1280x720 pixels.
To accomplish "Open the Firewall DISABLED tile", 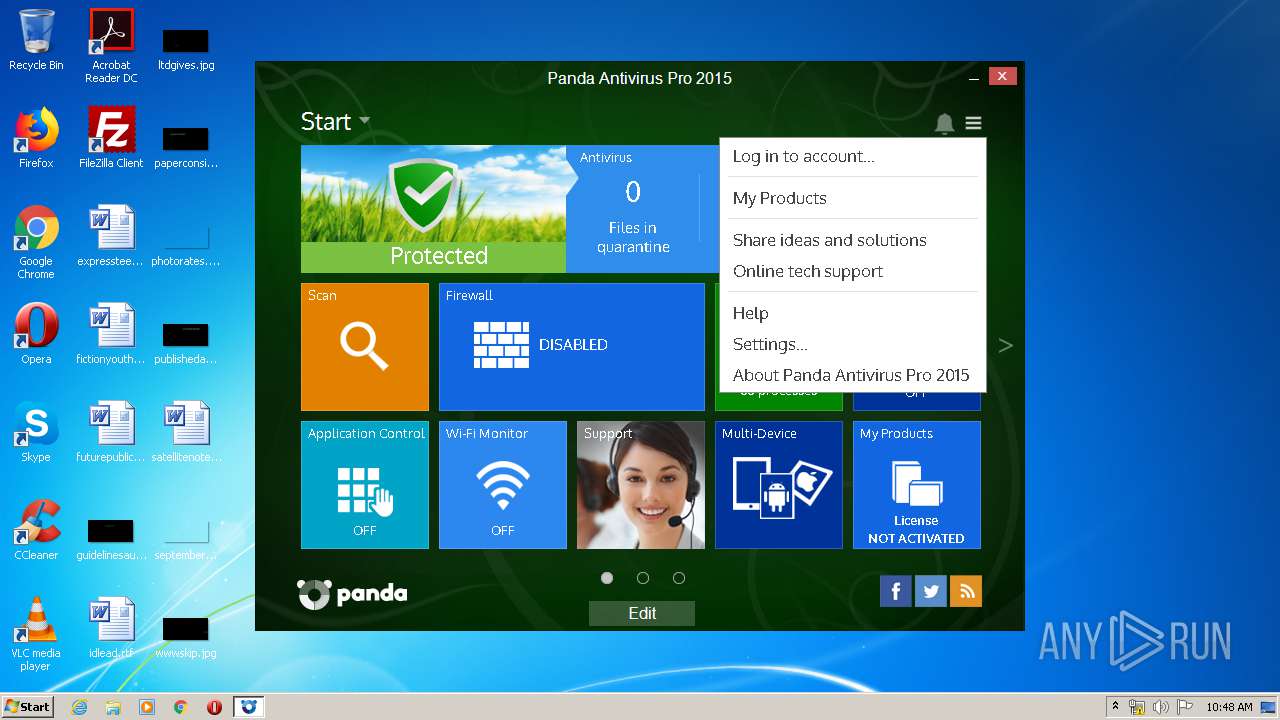I will point(572,346).
